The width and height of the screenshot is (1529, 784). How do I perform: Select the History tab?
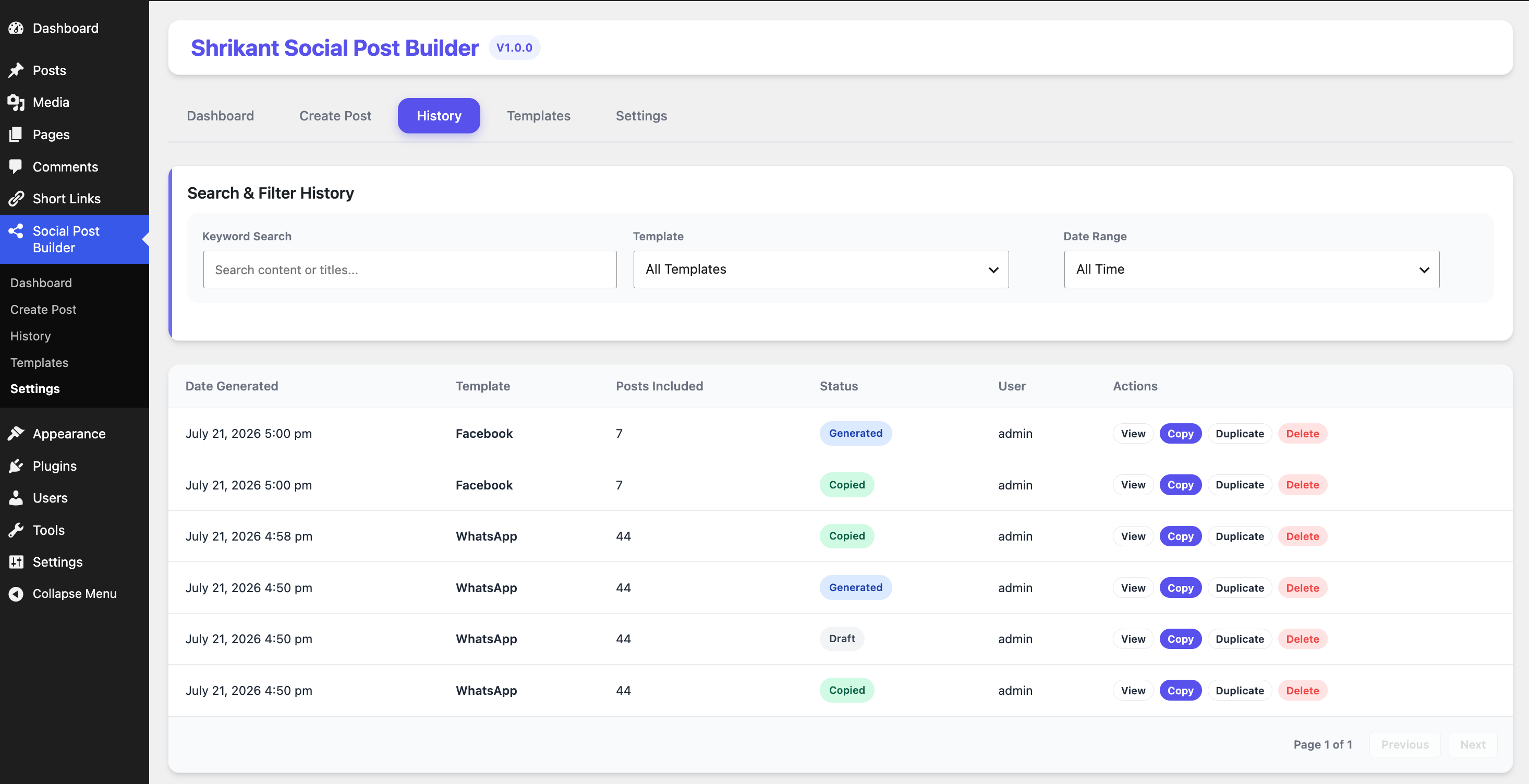pyautogui.click(x=439, y=116)
